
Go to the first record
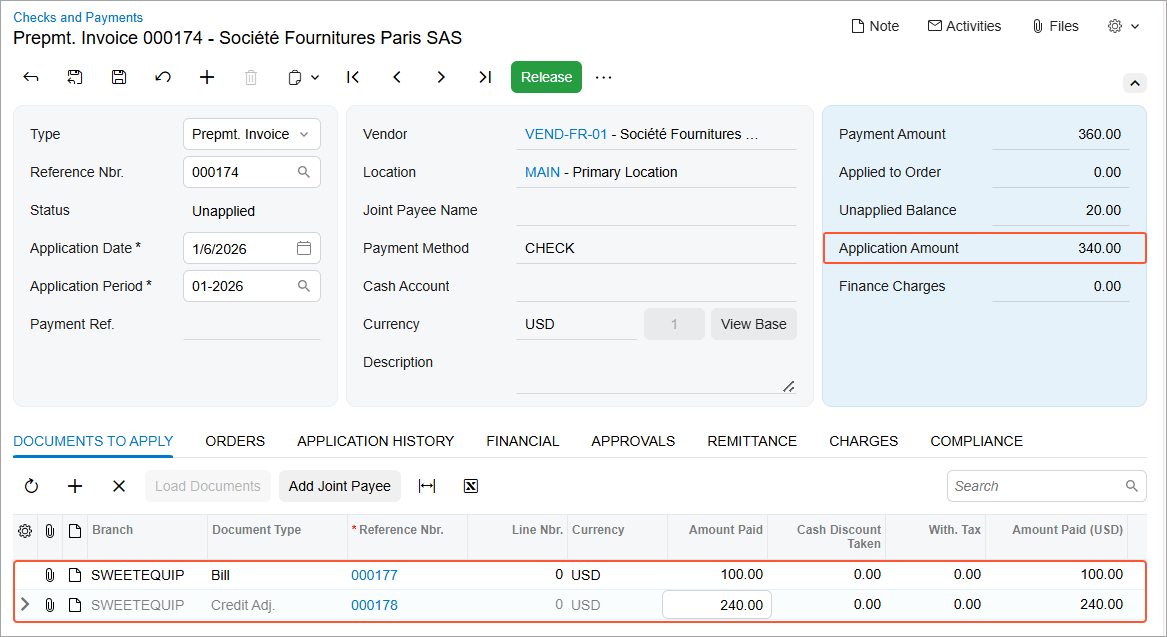[x=353, y=77]
